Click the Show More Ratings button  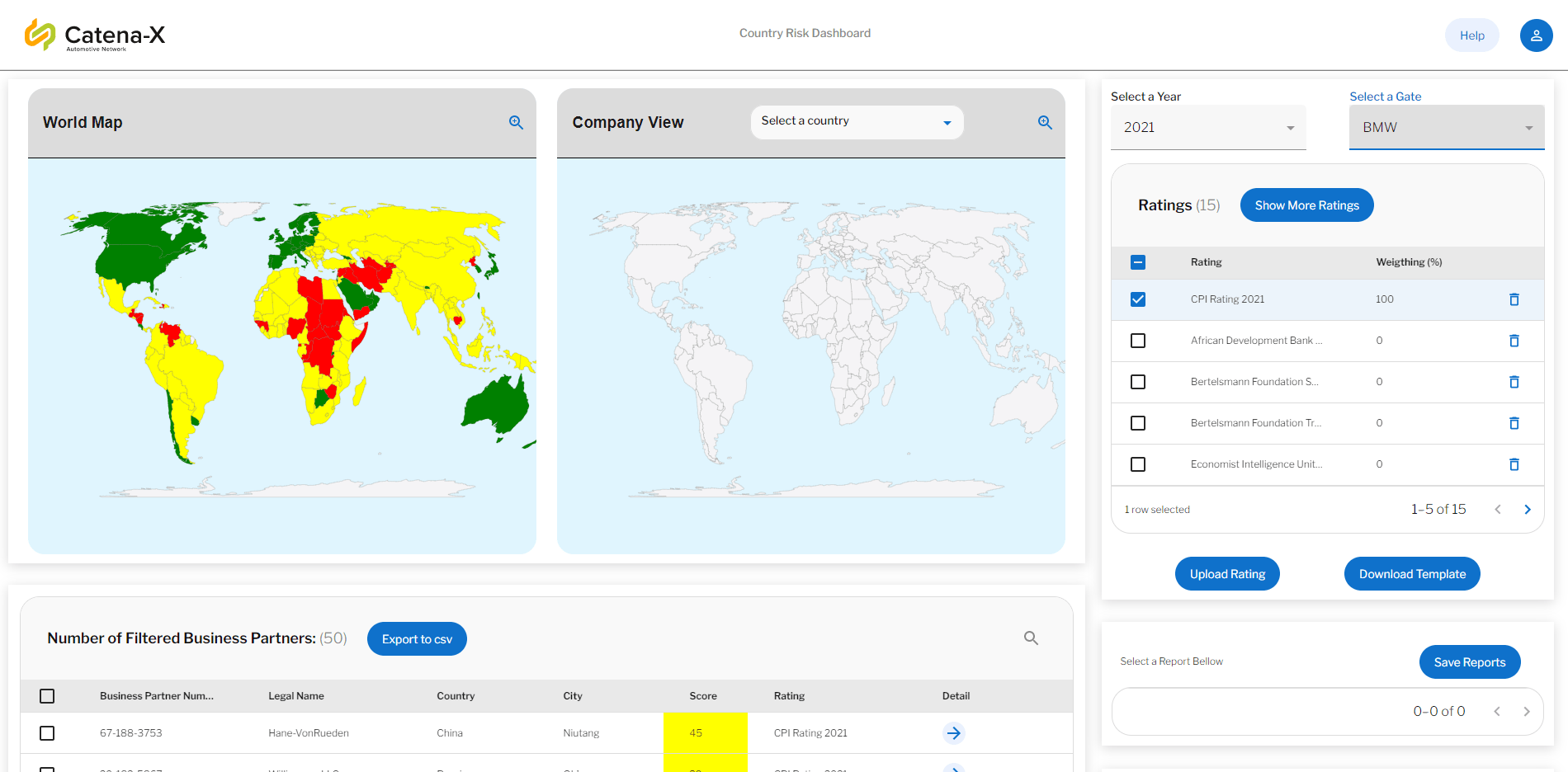1306,205
